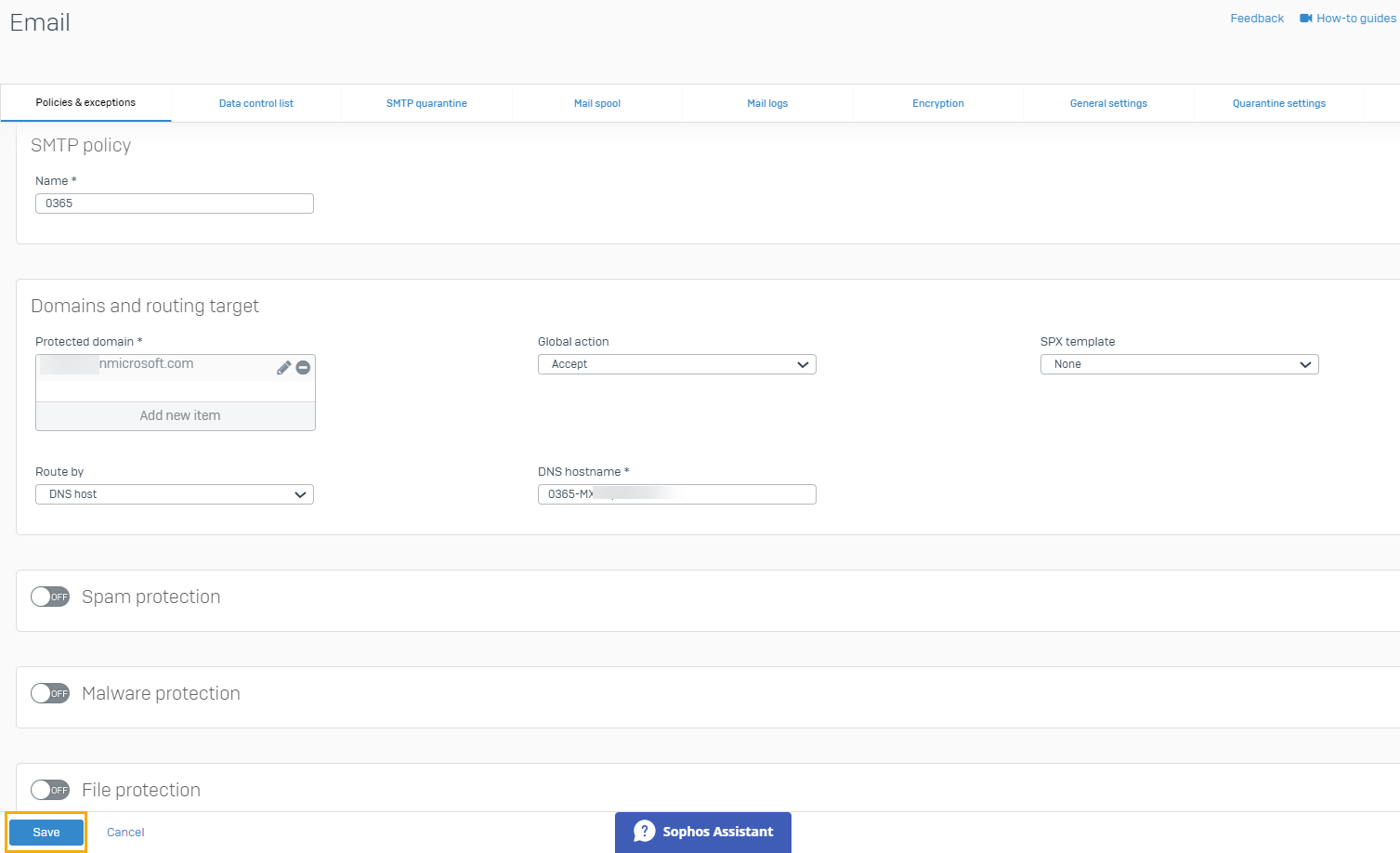Open the Route by dropdown
This screenshot has height=853, width=1400.
pyautogui.click(x=174, y=493)
